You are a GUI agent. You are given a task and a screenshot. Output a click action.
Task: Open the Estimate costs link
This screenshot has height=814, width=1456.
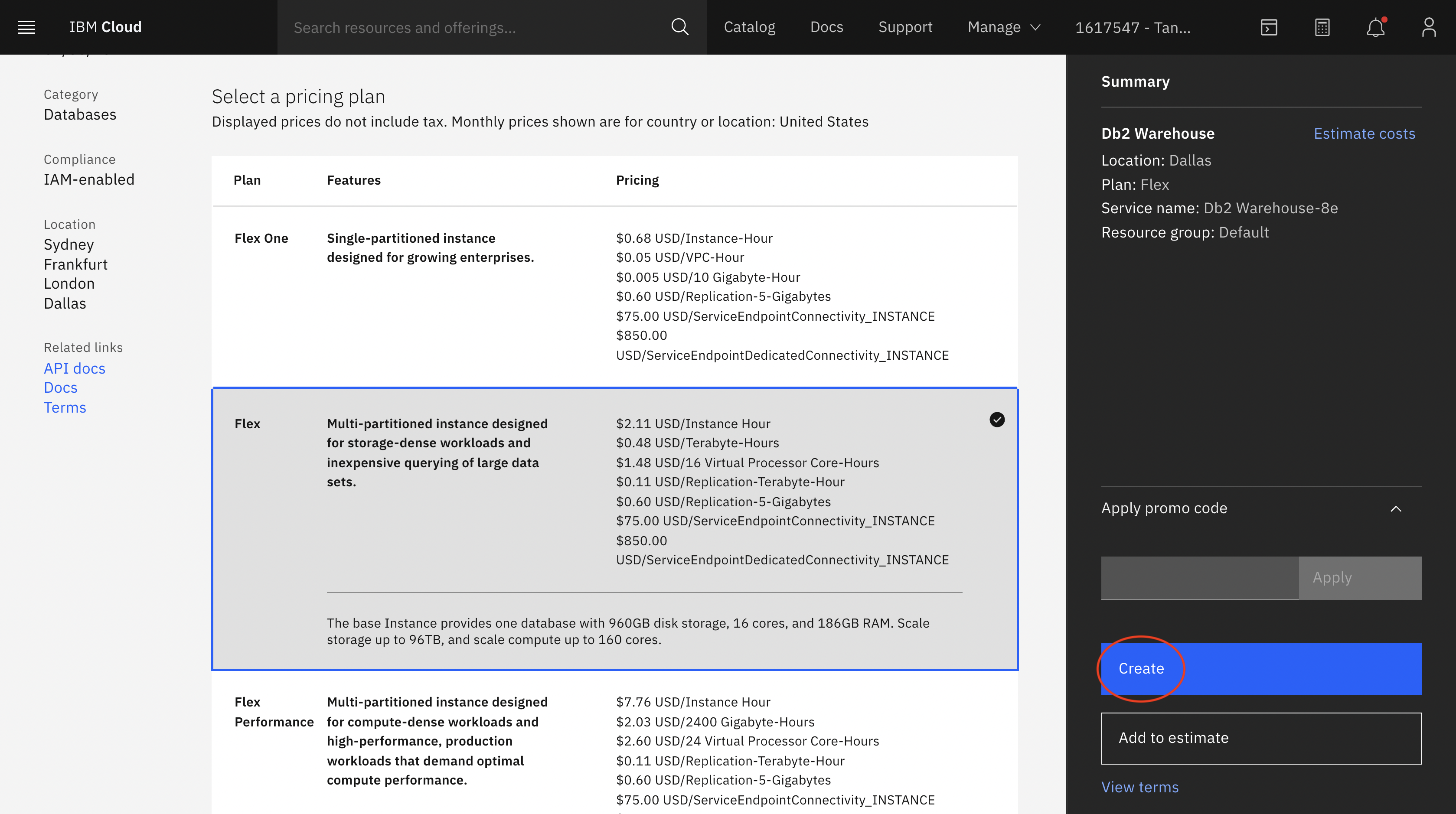pos(1364,134)
